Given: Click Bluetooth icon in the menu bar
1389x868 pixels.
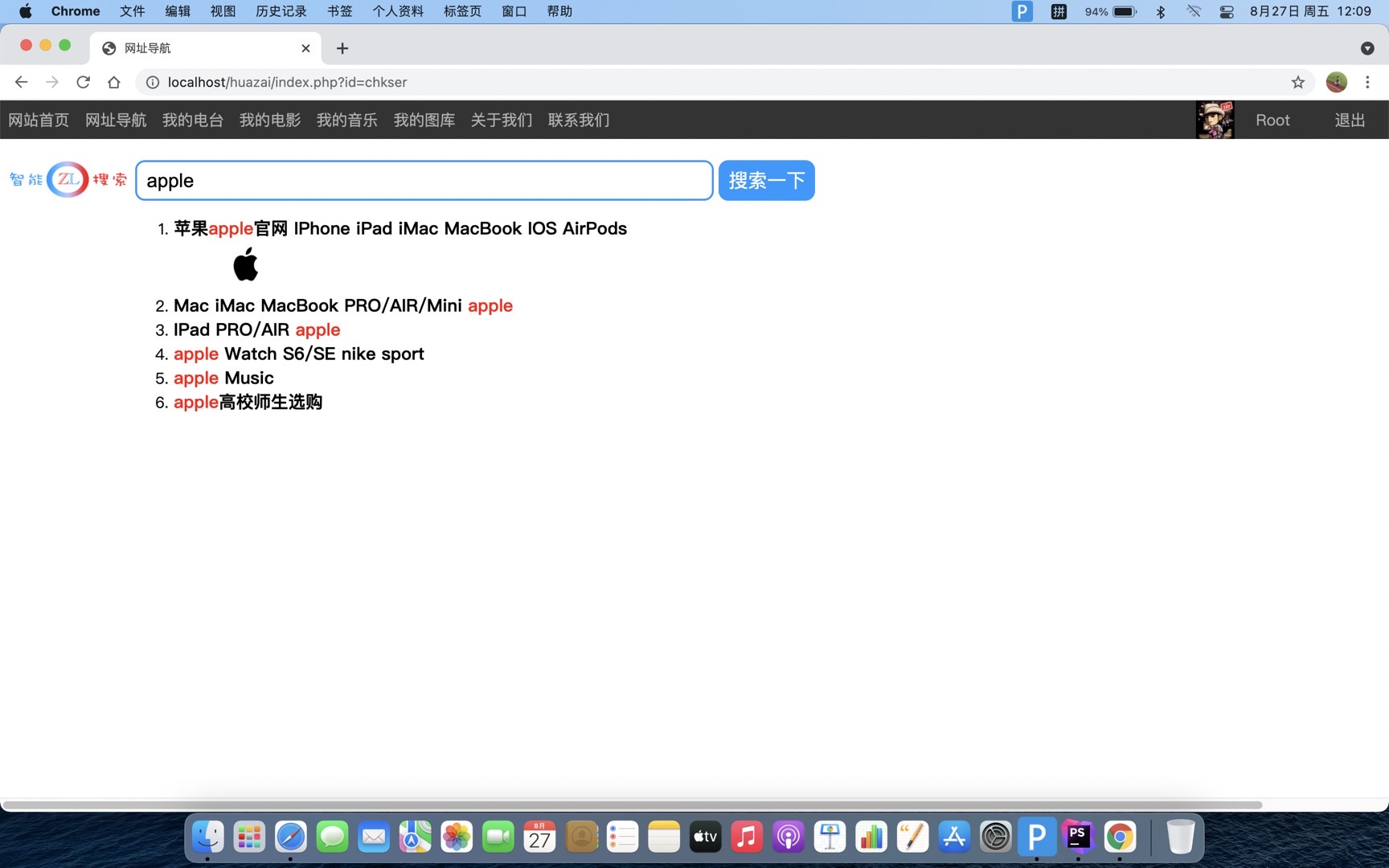Looking at the screenshot, I should click(1161, 11).
